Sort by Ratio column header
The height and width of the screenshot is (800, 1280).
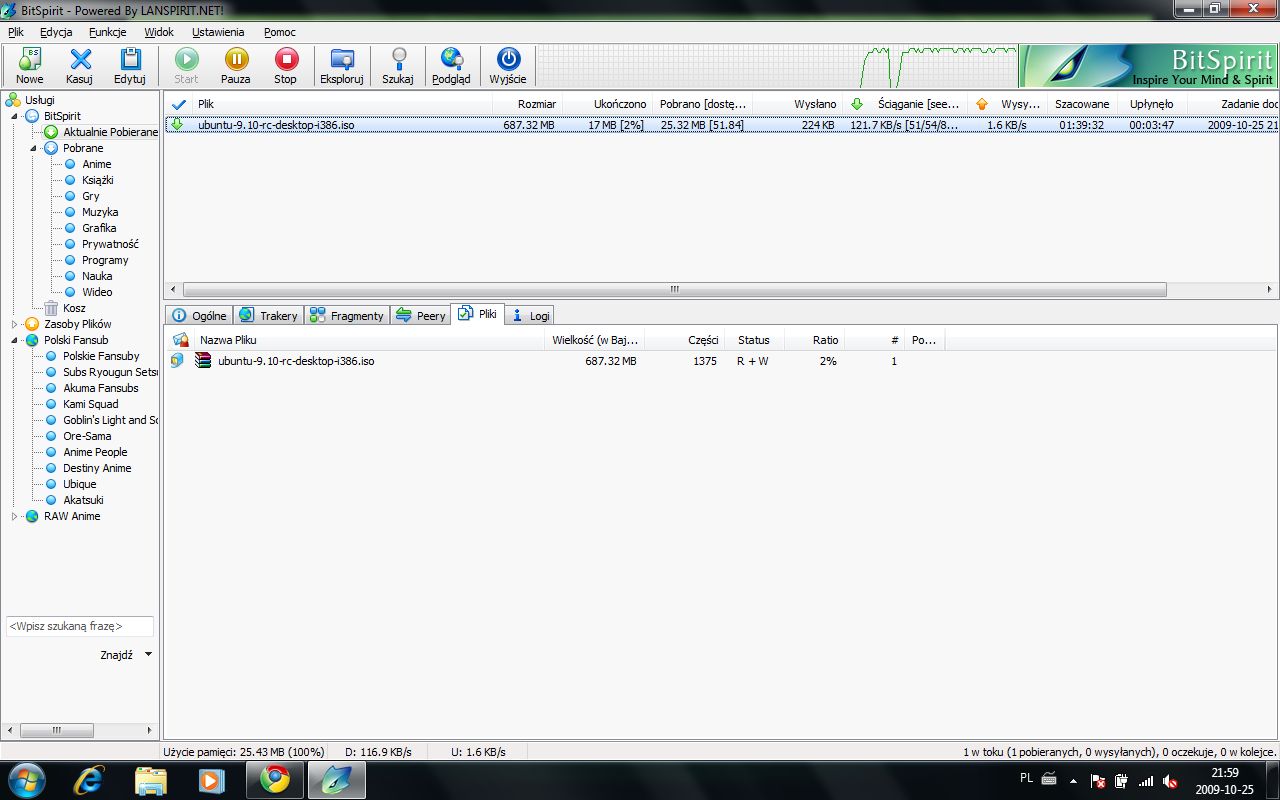[814, 340]
